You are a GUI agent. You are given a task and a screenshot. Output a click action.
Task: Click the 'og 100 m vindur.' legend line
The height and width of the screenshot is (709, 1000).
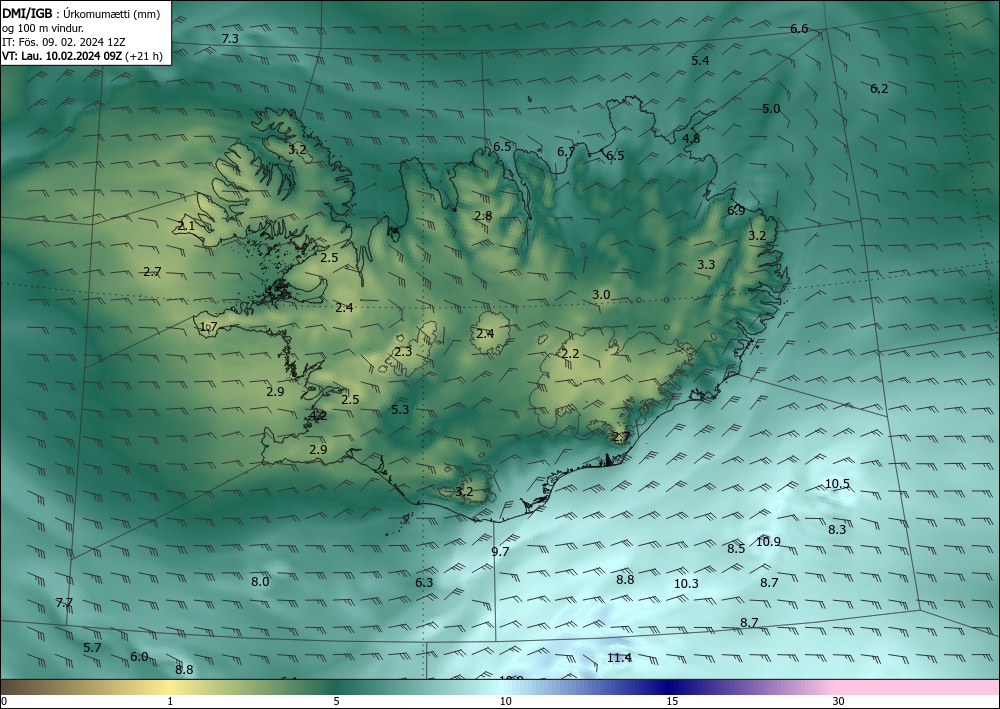pos(43,28)
